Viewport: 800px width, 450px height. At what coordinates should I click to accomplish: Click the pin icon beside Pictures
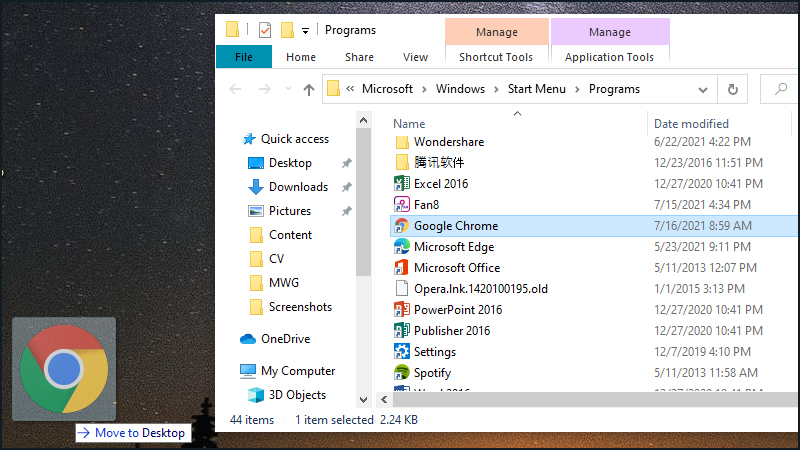pos(346,211)
